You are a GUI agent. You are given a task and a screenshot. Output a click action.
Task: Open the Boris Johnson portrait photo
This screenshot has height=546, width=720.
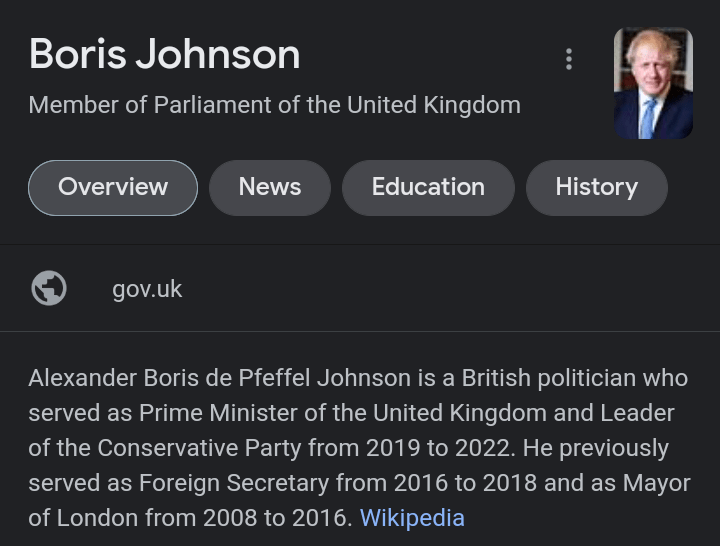653,83
